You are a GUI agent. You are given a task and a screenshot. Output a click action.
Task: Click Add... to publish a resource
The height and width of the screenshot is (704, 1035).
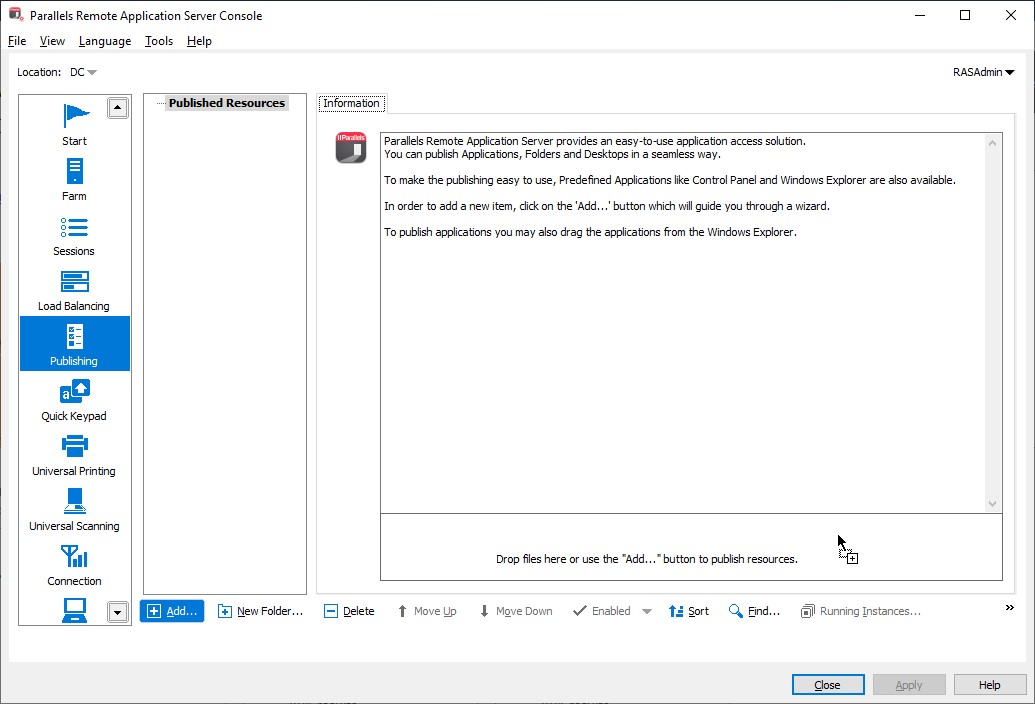tap(172, 611)
